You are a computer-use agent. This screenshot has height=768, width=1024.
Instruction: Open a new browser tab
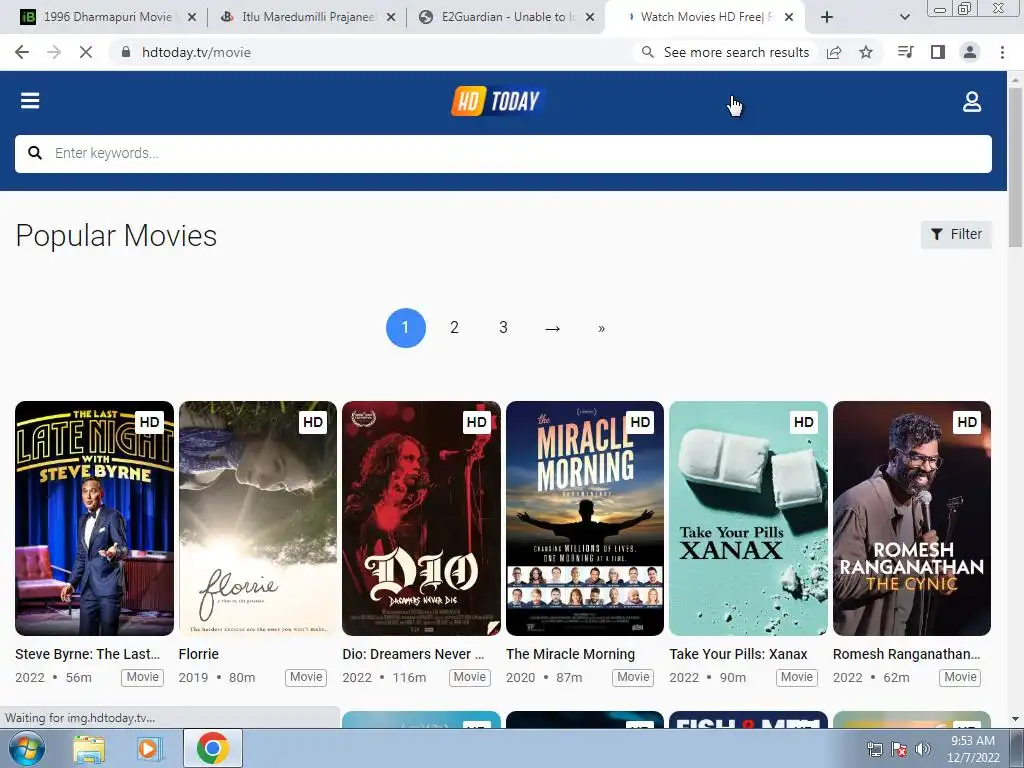coord(827,17)
